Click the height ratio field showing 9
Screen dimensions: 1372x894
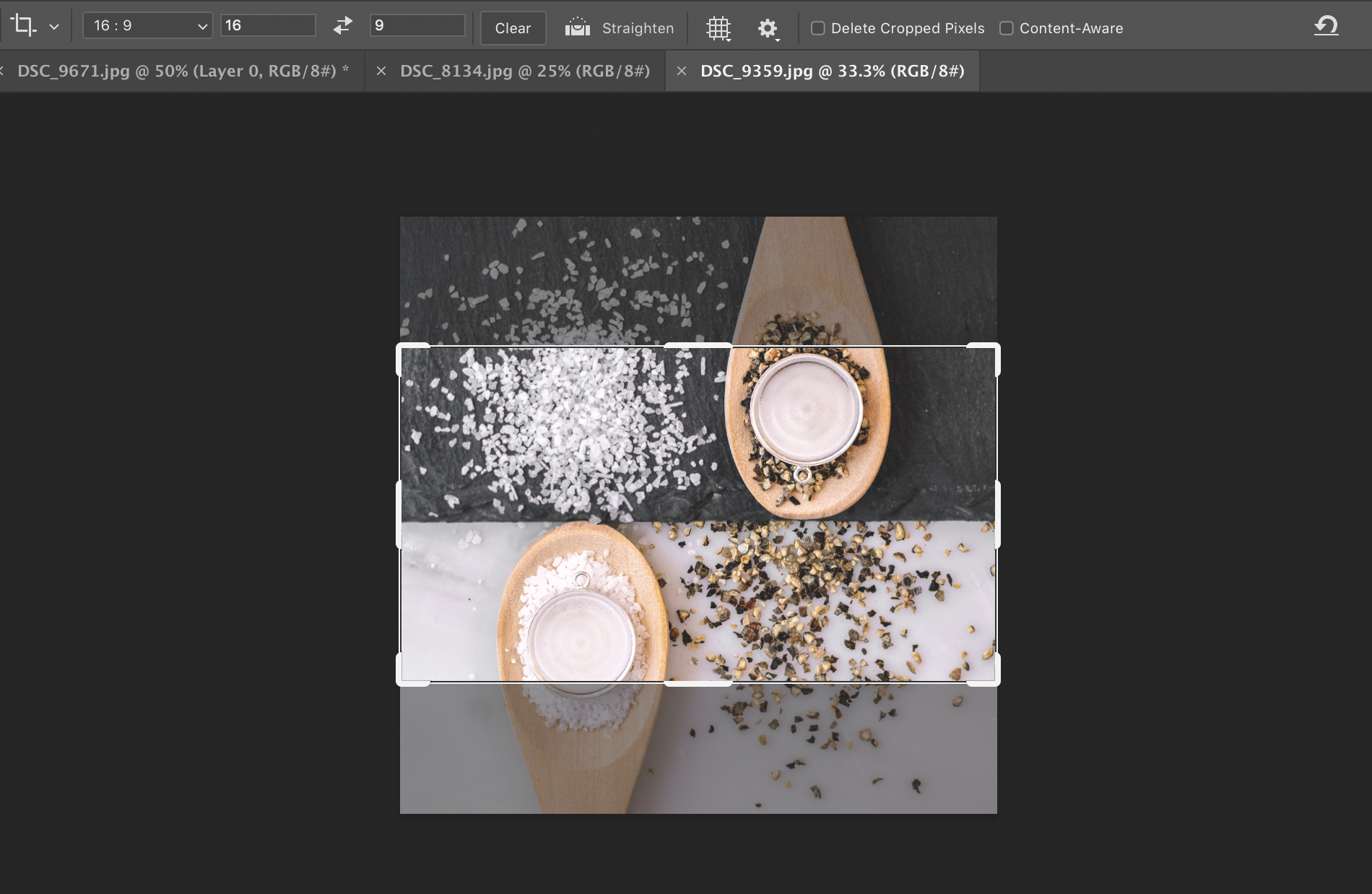point(417,26)
